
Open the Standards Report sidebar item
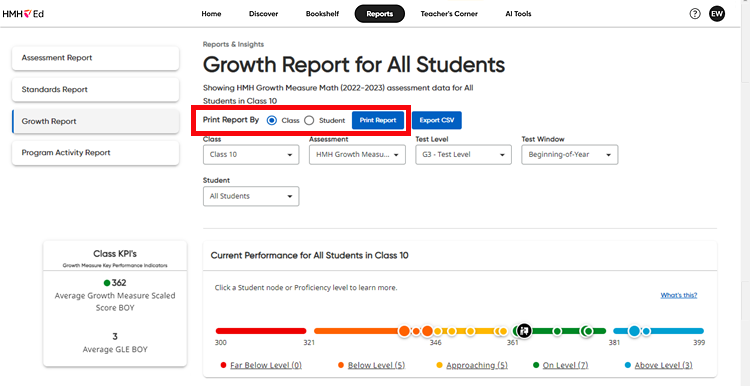(x=95, y=89)
